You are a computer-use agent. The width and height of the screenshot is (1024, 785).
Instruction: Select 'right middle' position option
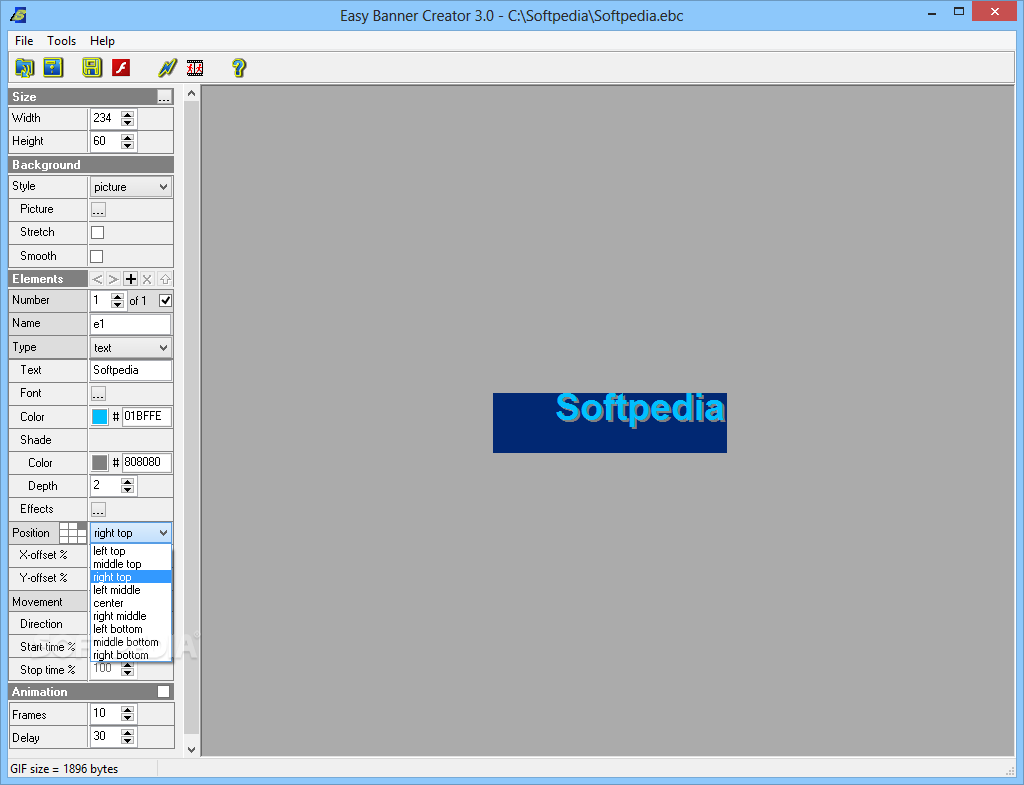tap(131, 617)
